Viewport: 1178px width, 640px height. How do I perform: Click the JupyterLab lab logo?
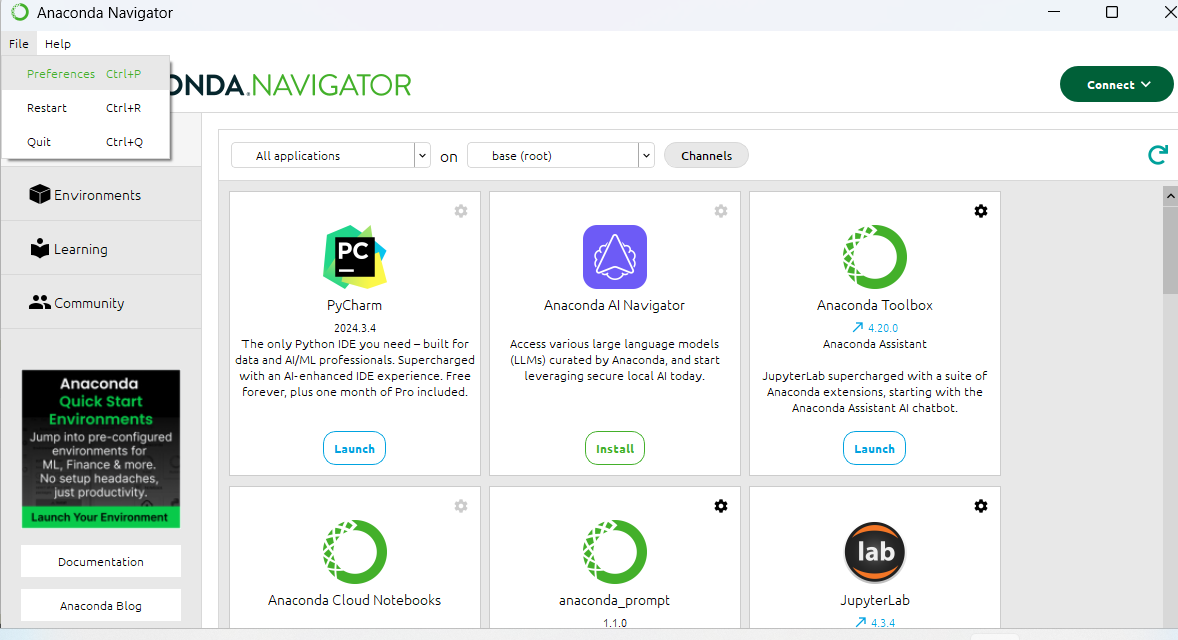(874, 552)
